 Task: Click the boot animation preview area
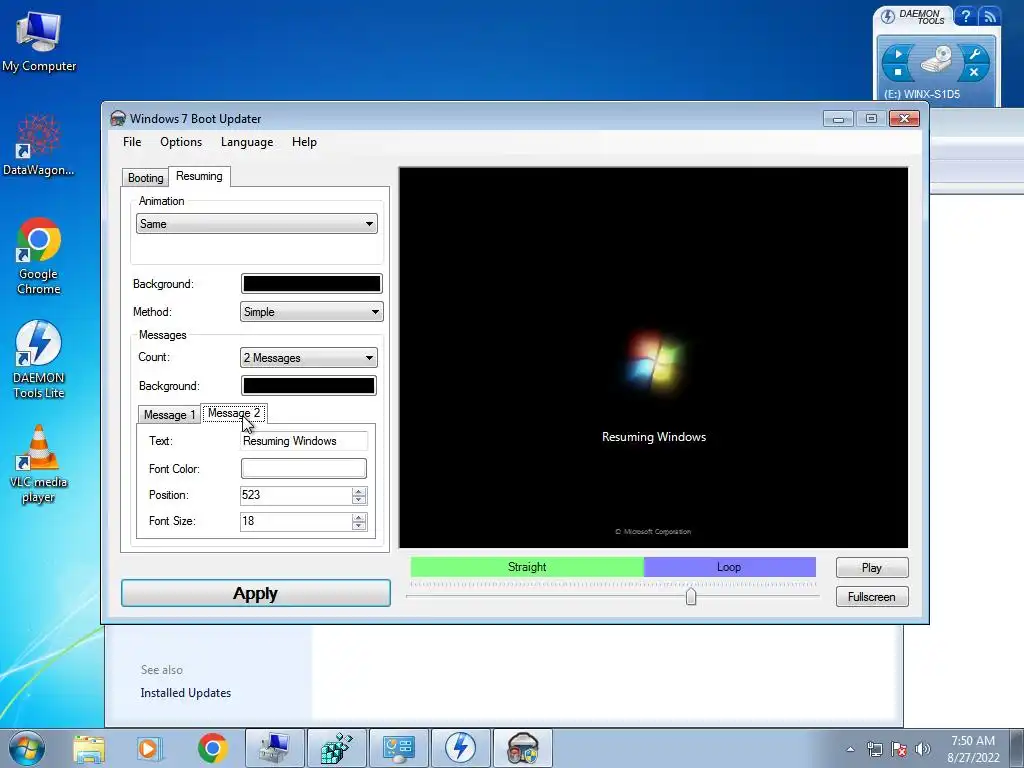point(654,357)
